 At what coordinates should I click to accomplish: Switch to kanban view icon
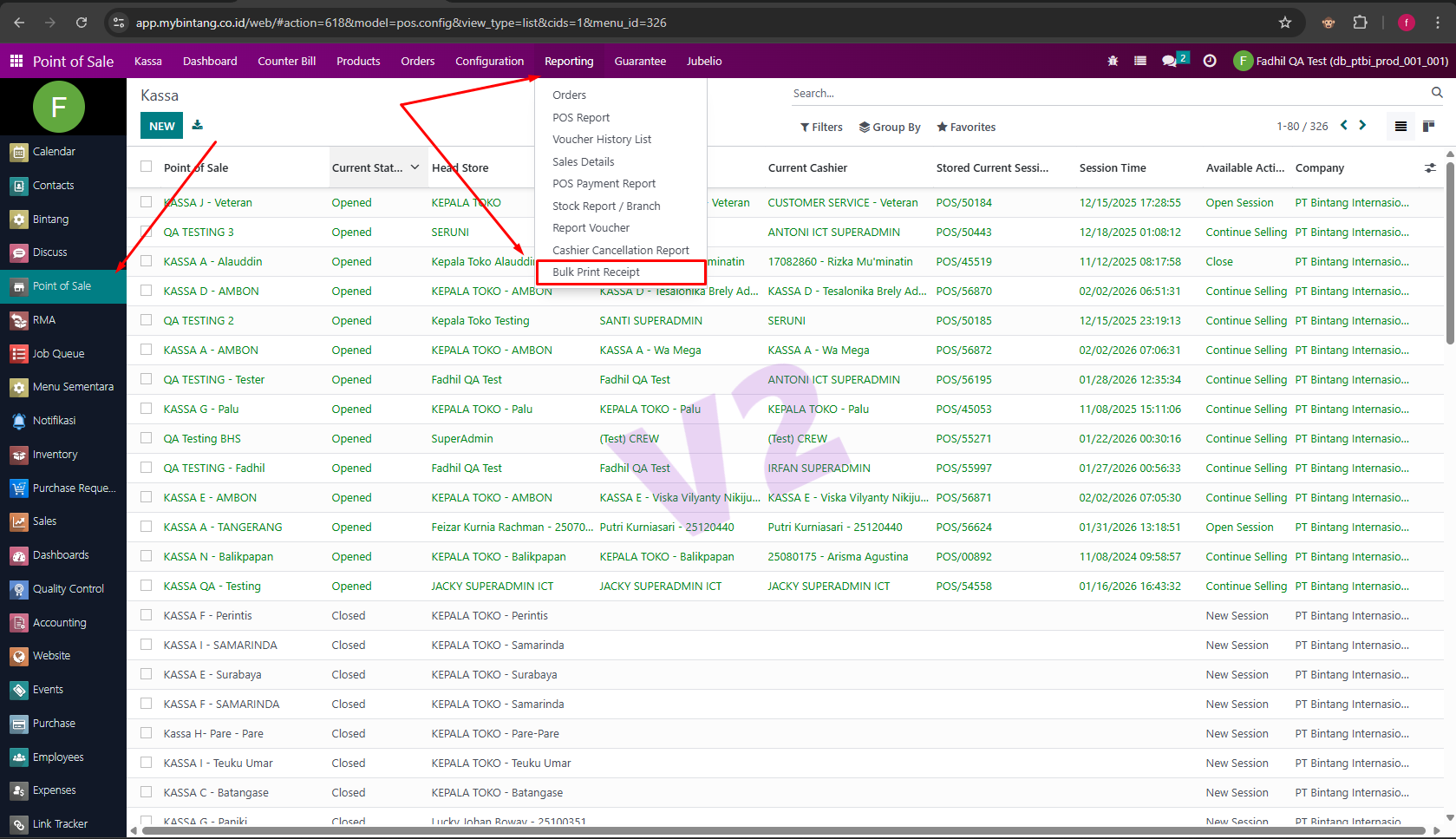tap(1428, 127)
